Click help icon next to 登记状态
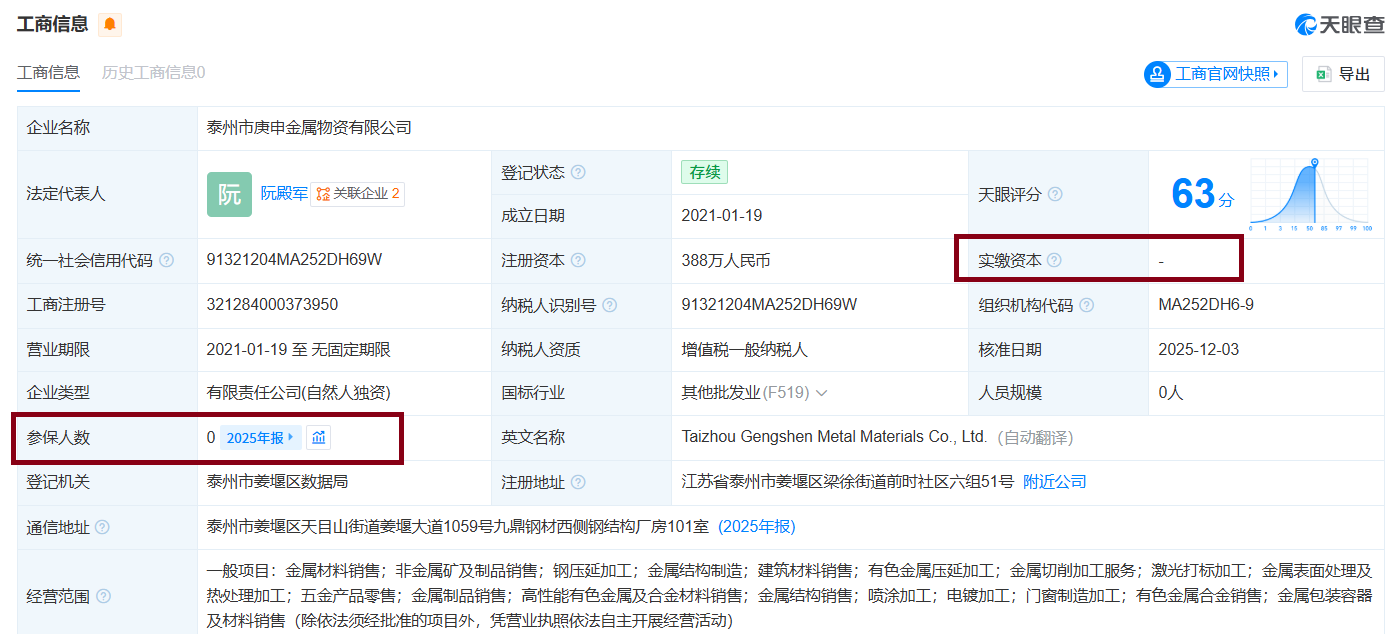This screenshot has width=1390, height=634. 578,172
